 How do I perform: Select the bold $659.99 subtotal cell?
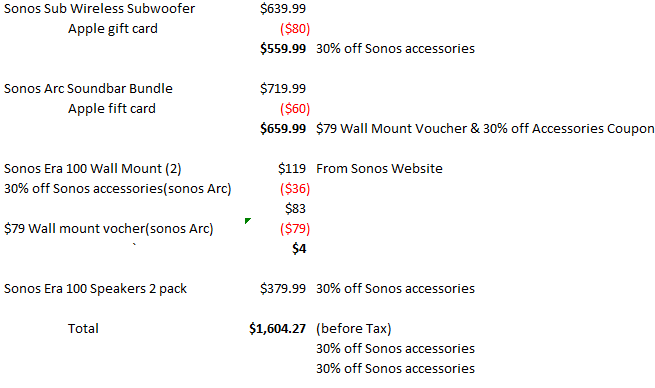283,129
